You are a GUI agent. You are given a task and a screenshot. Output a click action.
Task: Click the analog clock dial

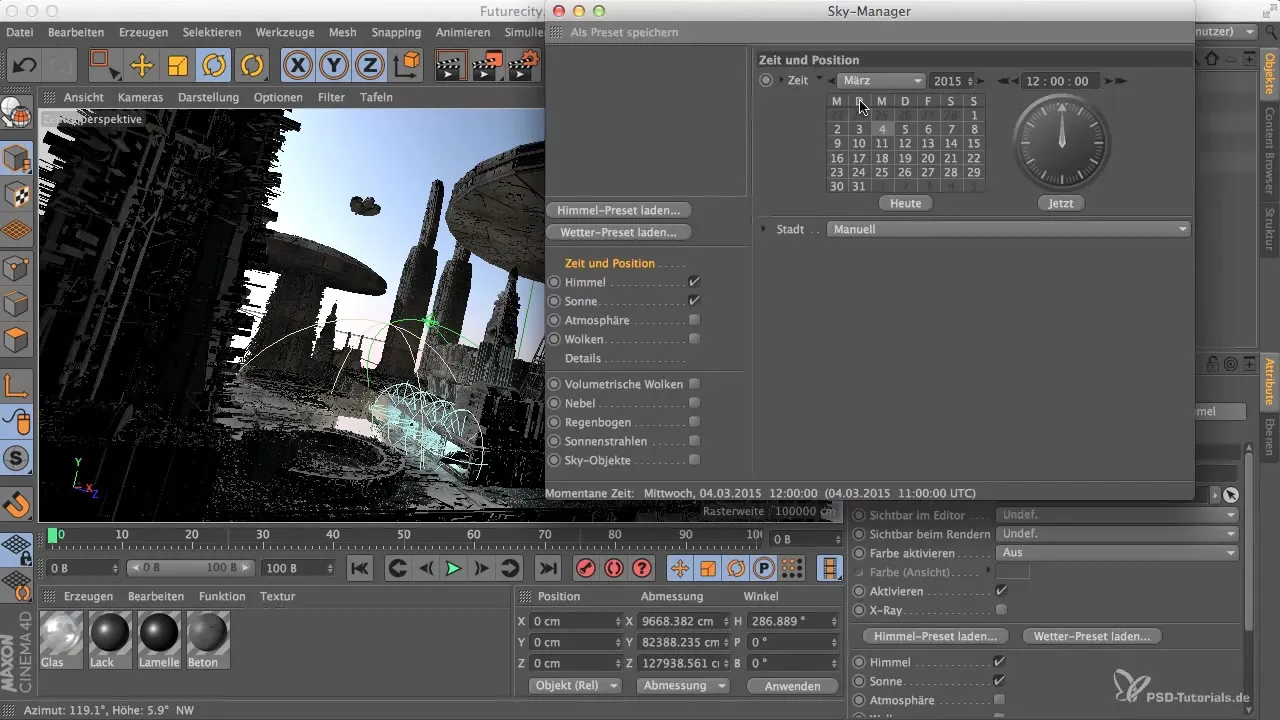(x=1061, y=142)
